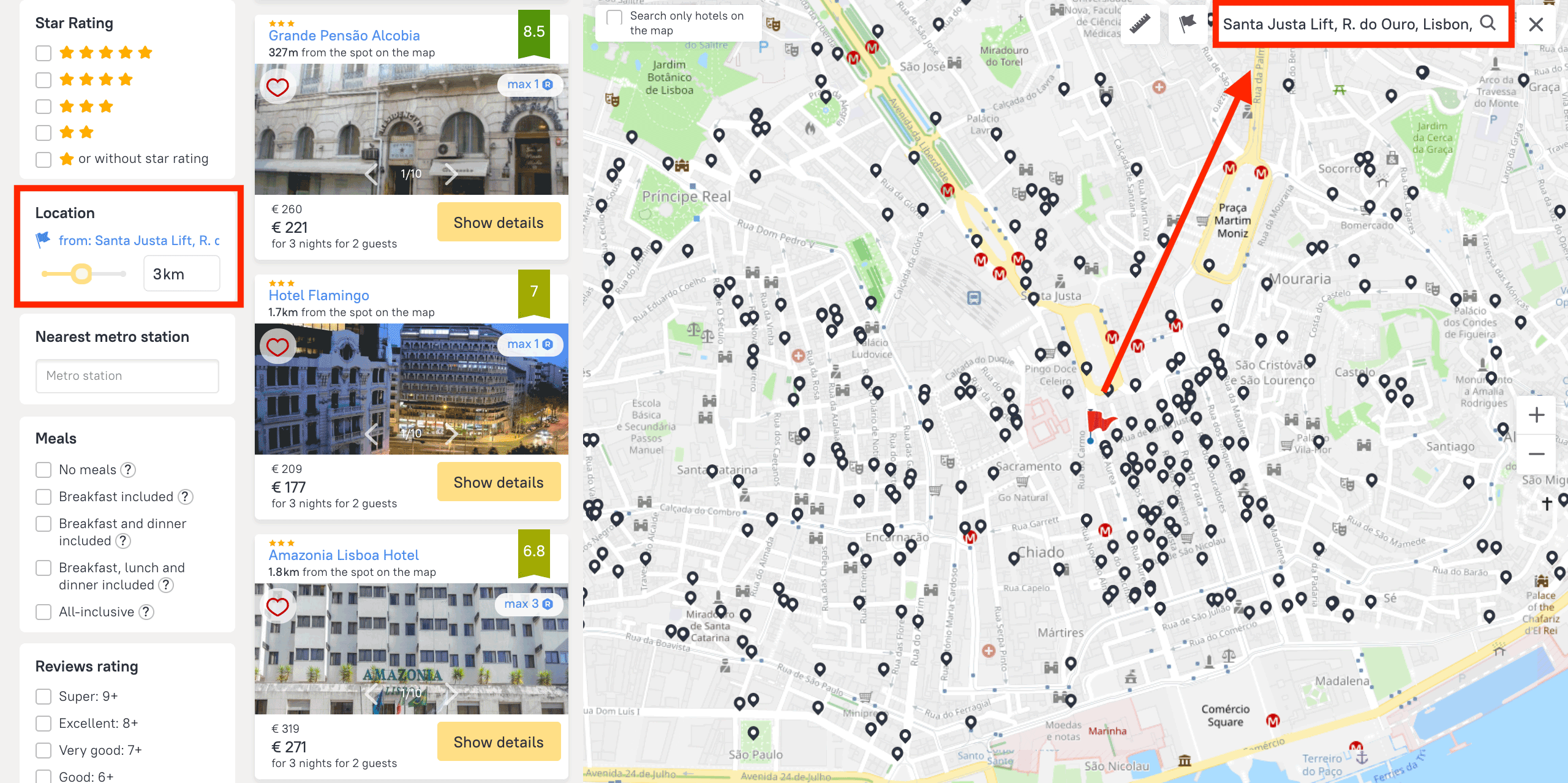Viewport: 1568px width, 783px height.
Task: Add Hotel Flamingo to favorites heart
Action: 277,347
